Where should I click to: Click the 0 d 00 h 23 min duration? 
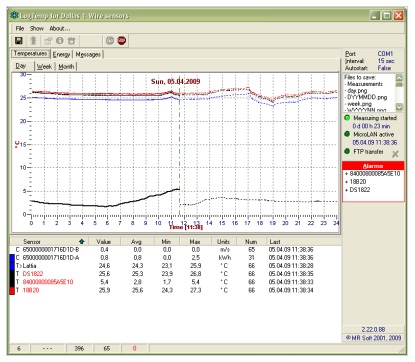pos(371,126)
